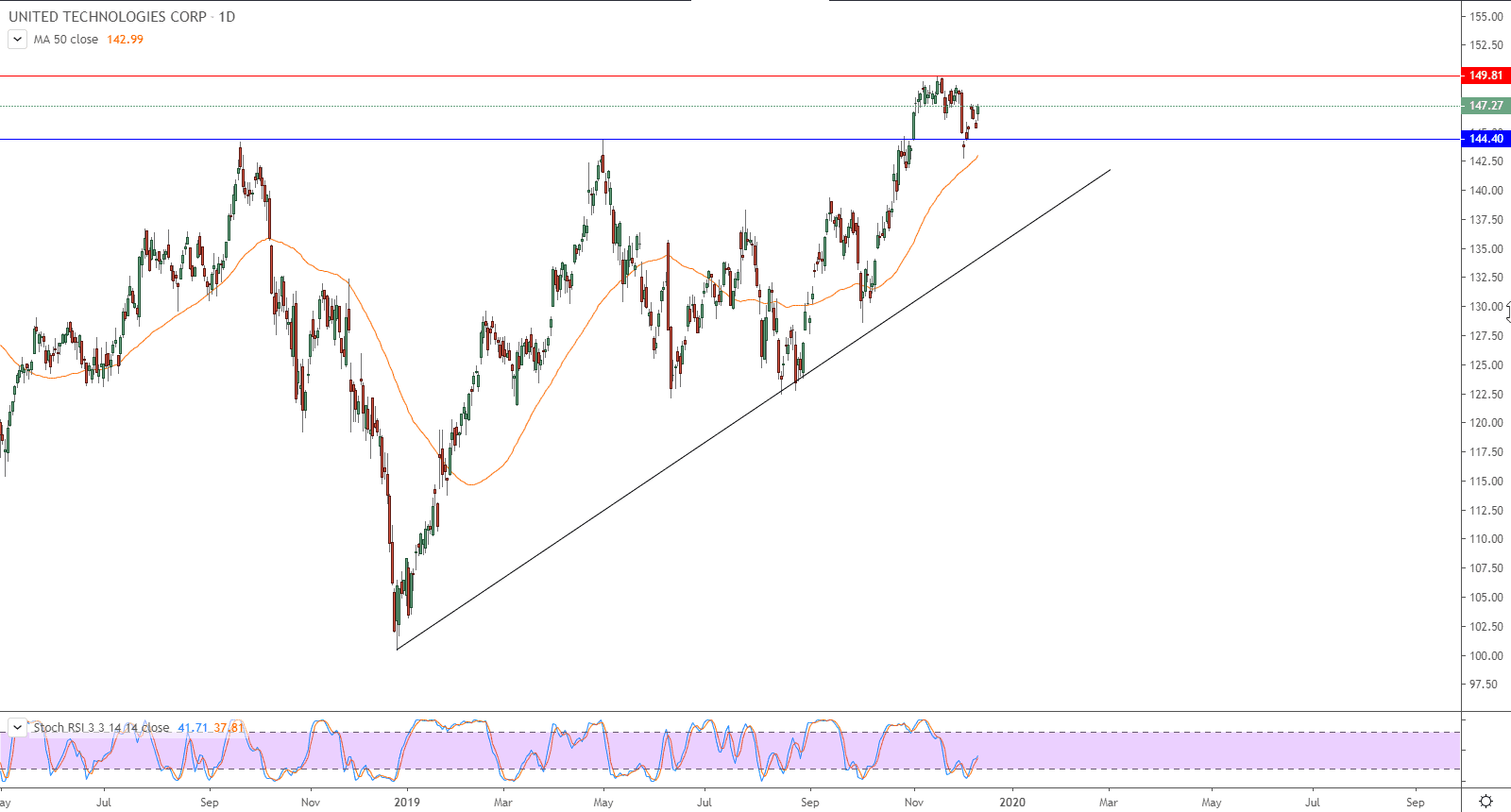The image size is (1511, 812).
Task: Click the 155.00 price scale label
Action: click(x=1486, y=17)
